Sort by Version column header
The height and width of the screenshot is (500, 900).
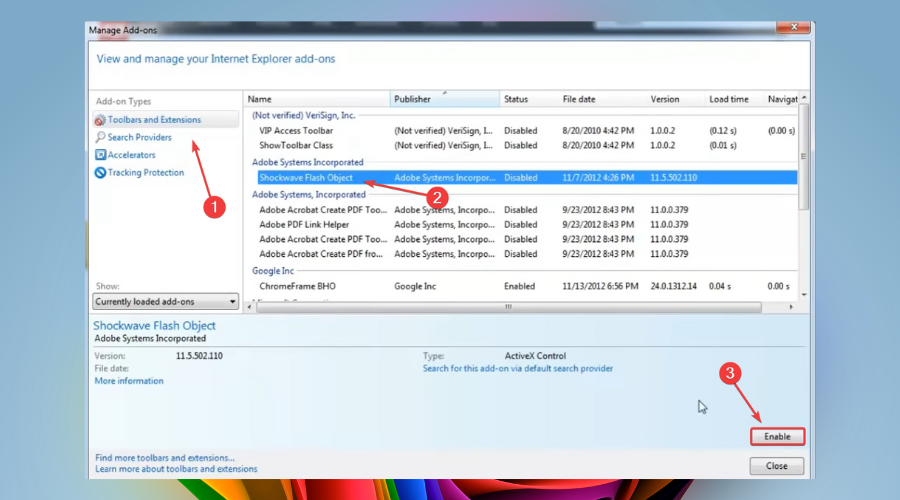tap(676, 99)
